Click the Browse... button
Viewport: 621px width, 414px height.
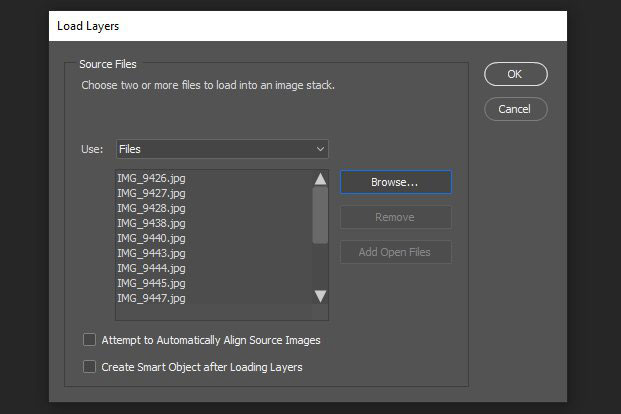(396, 182)
